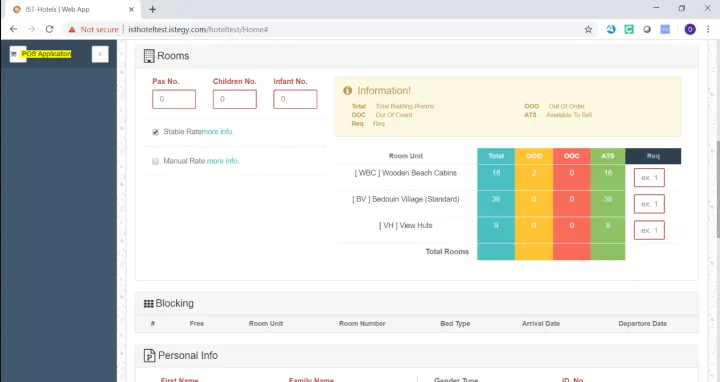Open the browser profile avatar
The image size is (720, 382).
(x=690, y=29)
